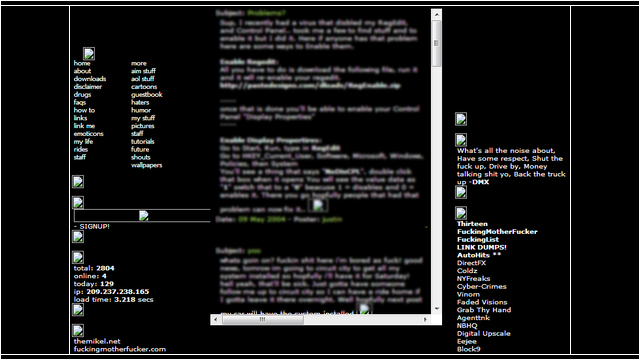Image resolution: width=640 pixels, height=360 pixels.
Task: Click the ip: 209.237.238.165 text
Action: [111, 291]
